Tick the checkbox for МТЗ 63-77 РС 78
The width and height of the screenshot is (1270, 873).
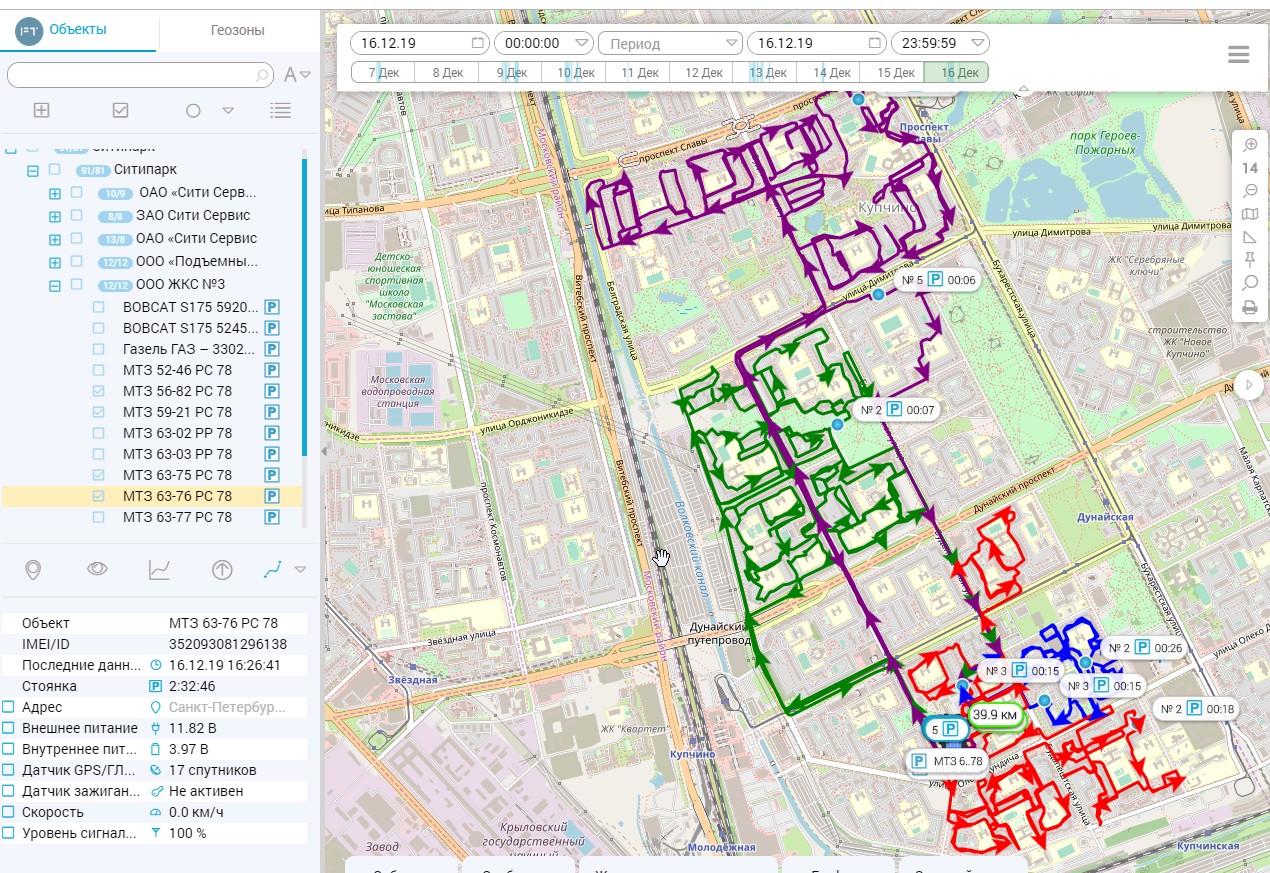point(98,517)
